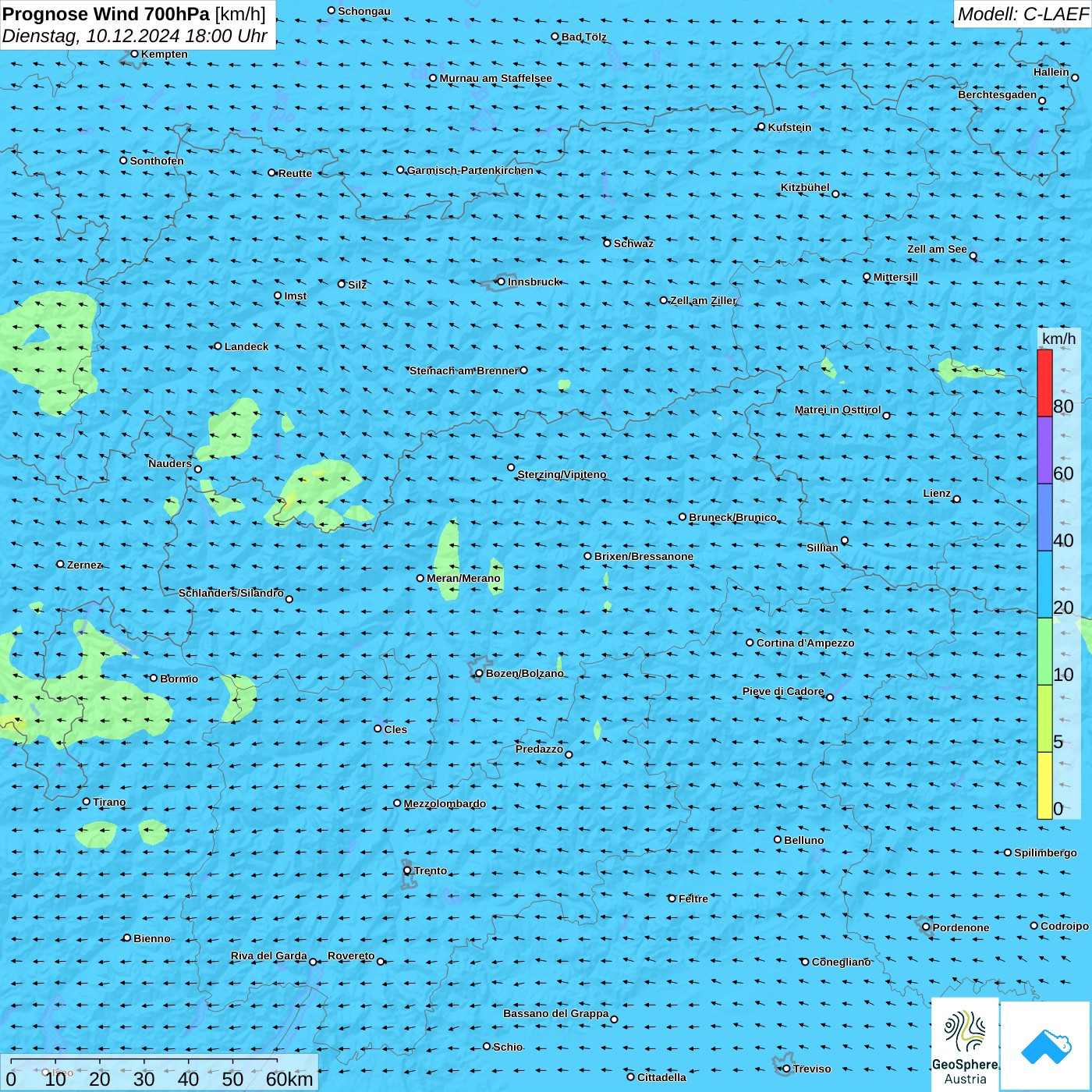Select the Lienz city label
1092x1092 pixels.
tap(937, 493)
